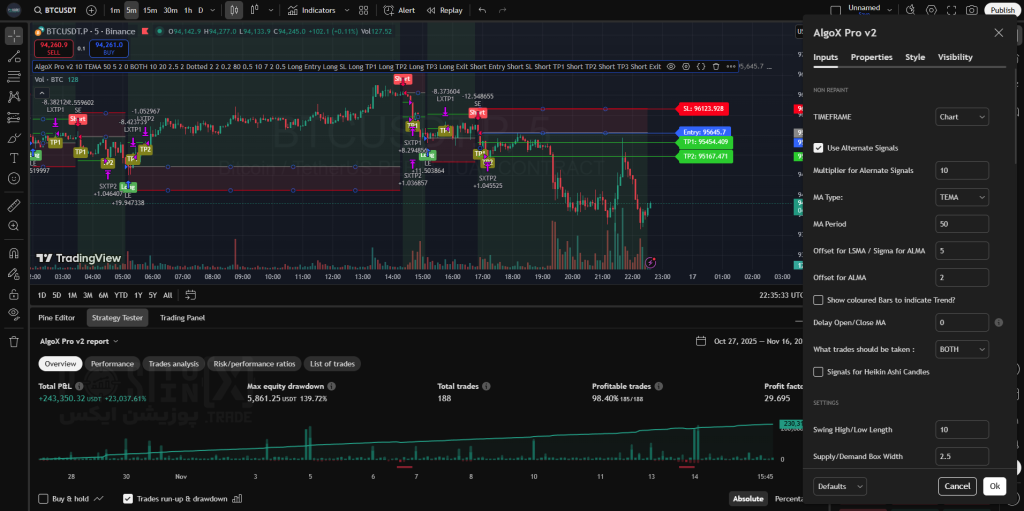The height and width of the screenshot is (511, 1024).
Task: Toggle stay in drawing mode
Action: (14, 273)
